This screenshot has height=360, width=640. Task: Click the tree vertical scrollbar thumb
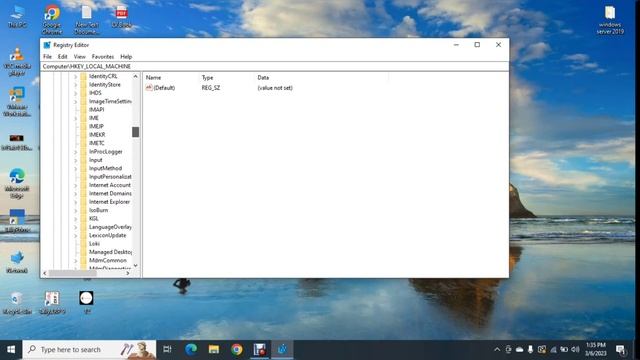[x=136, y=132]
